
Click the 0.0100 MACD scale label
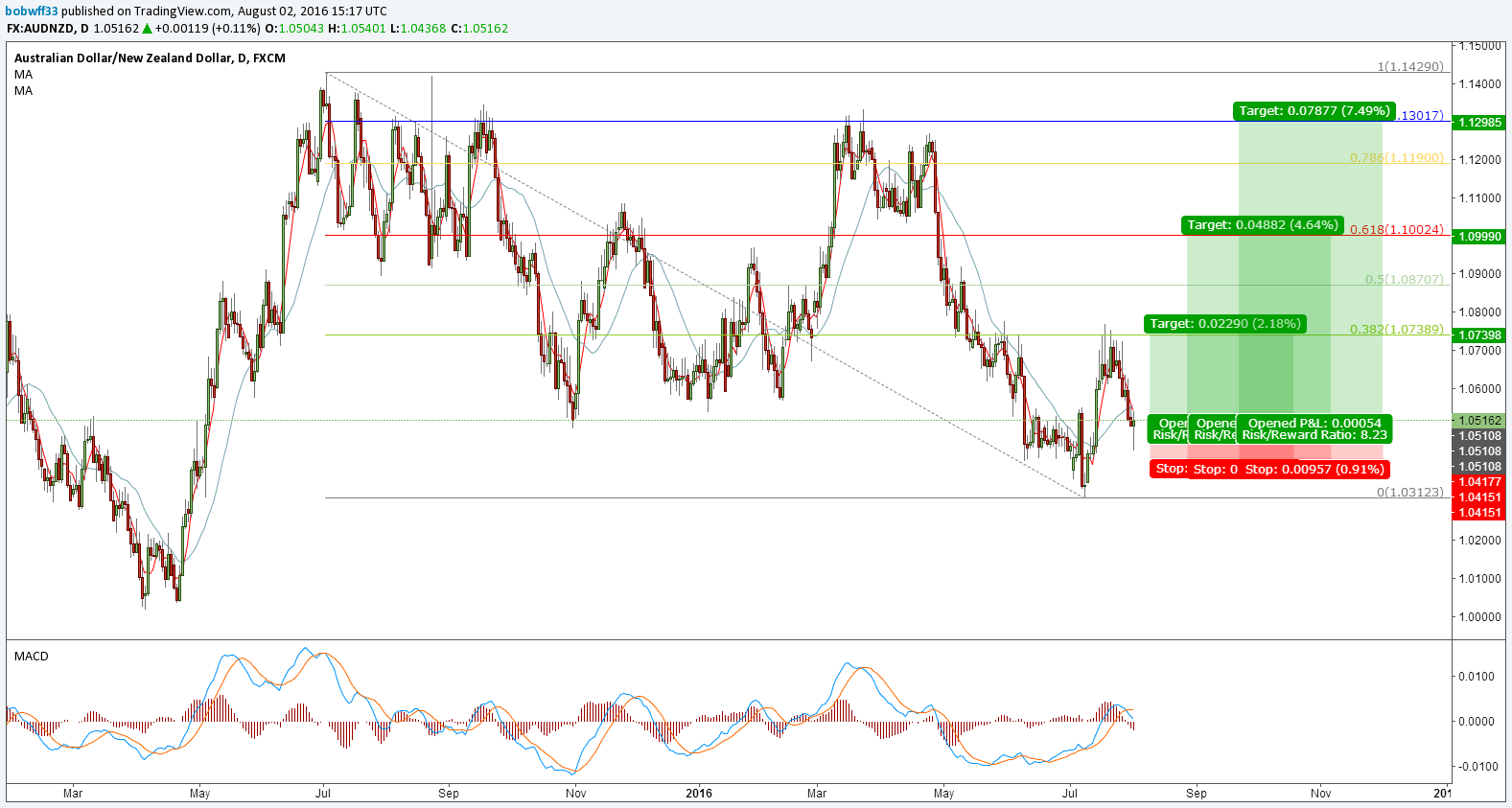coord(1477,677)
